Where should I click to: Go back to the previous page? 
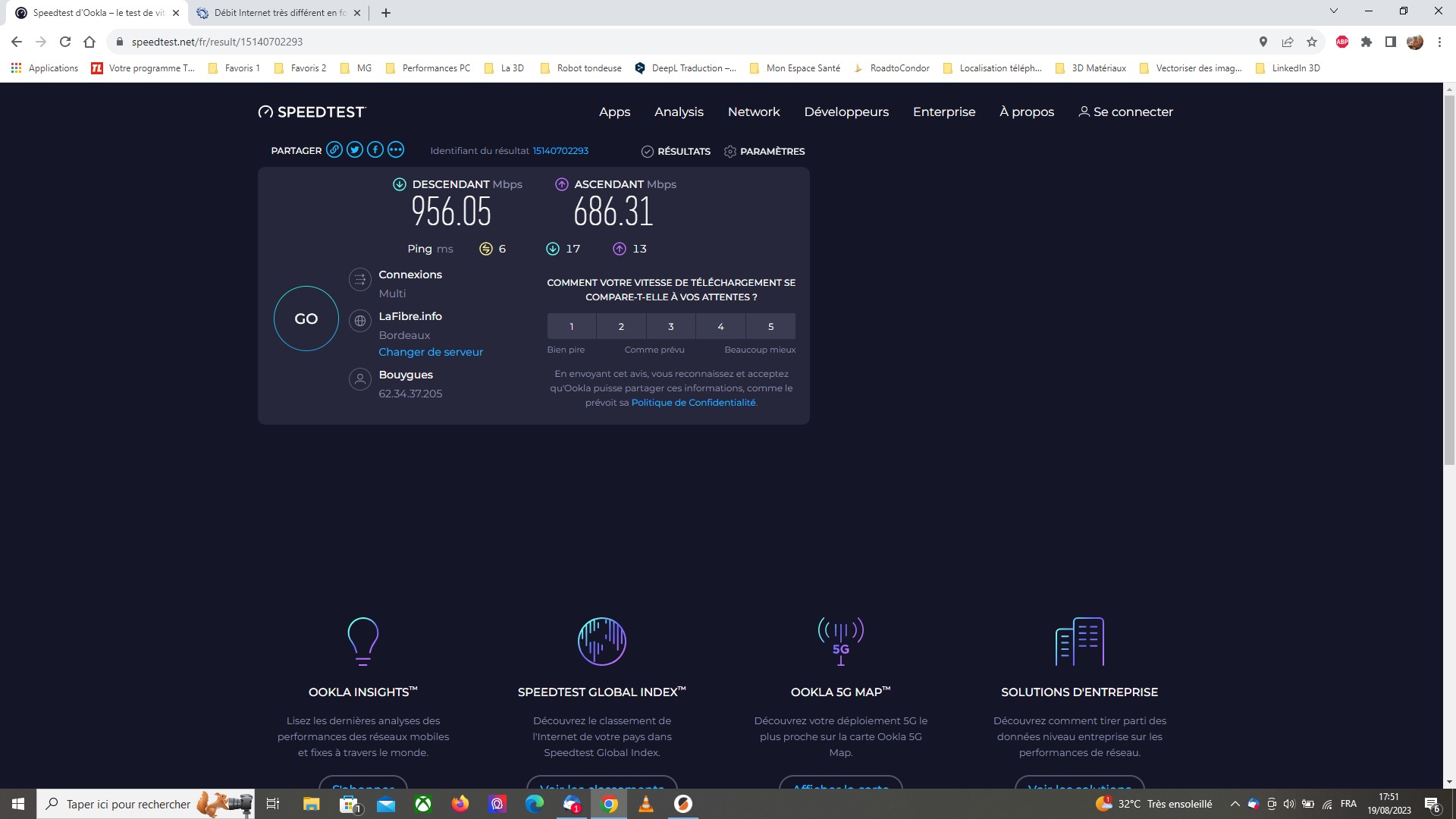17,42
